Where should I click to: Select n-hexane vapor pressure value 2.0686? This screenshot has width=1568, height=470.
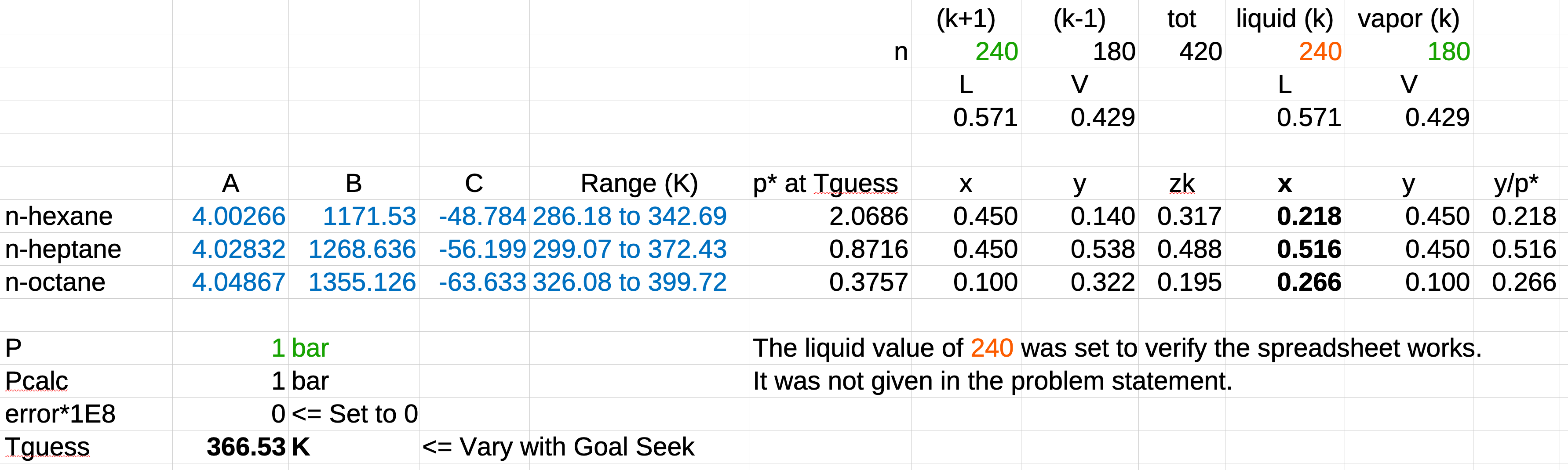pyautogui.click(x=868, y=217)
